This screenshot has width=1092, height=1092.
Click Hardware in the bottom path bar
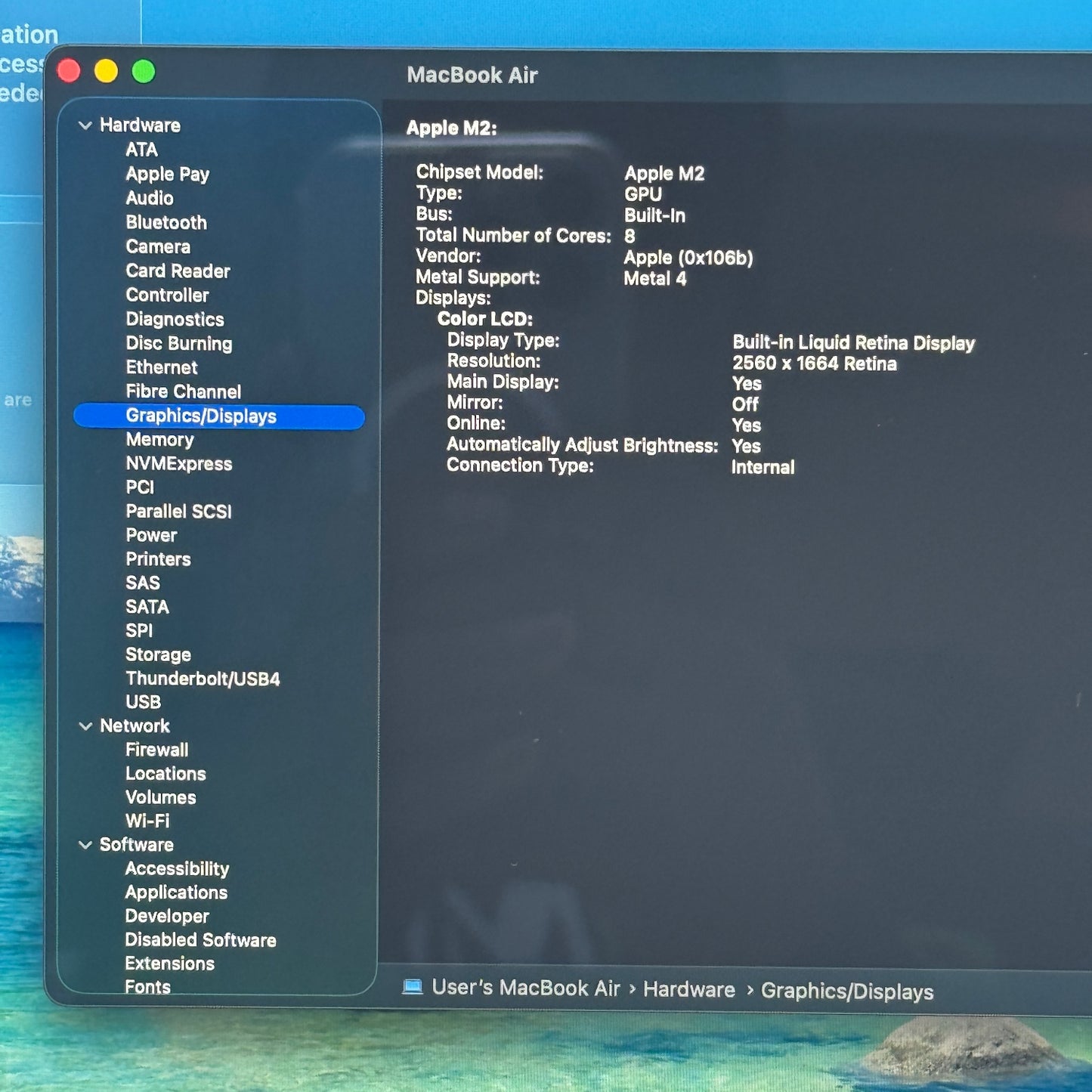pos(688,989)
